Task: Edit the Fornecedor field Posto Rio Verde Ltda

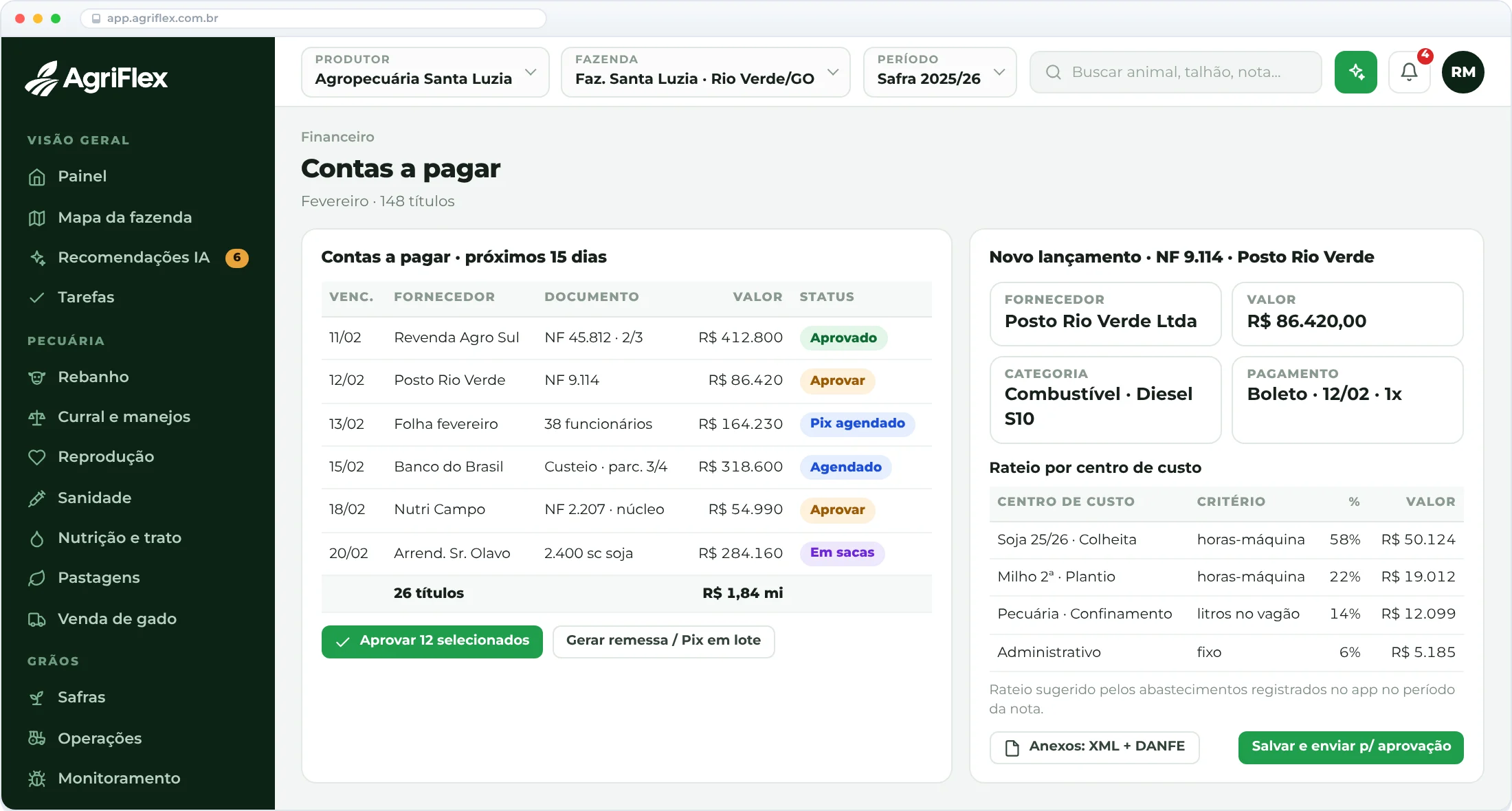Action: [1105, 314]
